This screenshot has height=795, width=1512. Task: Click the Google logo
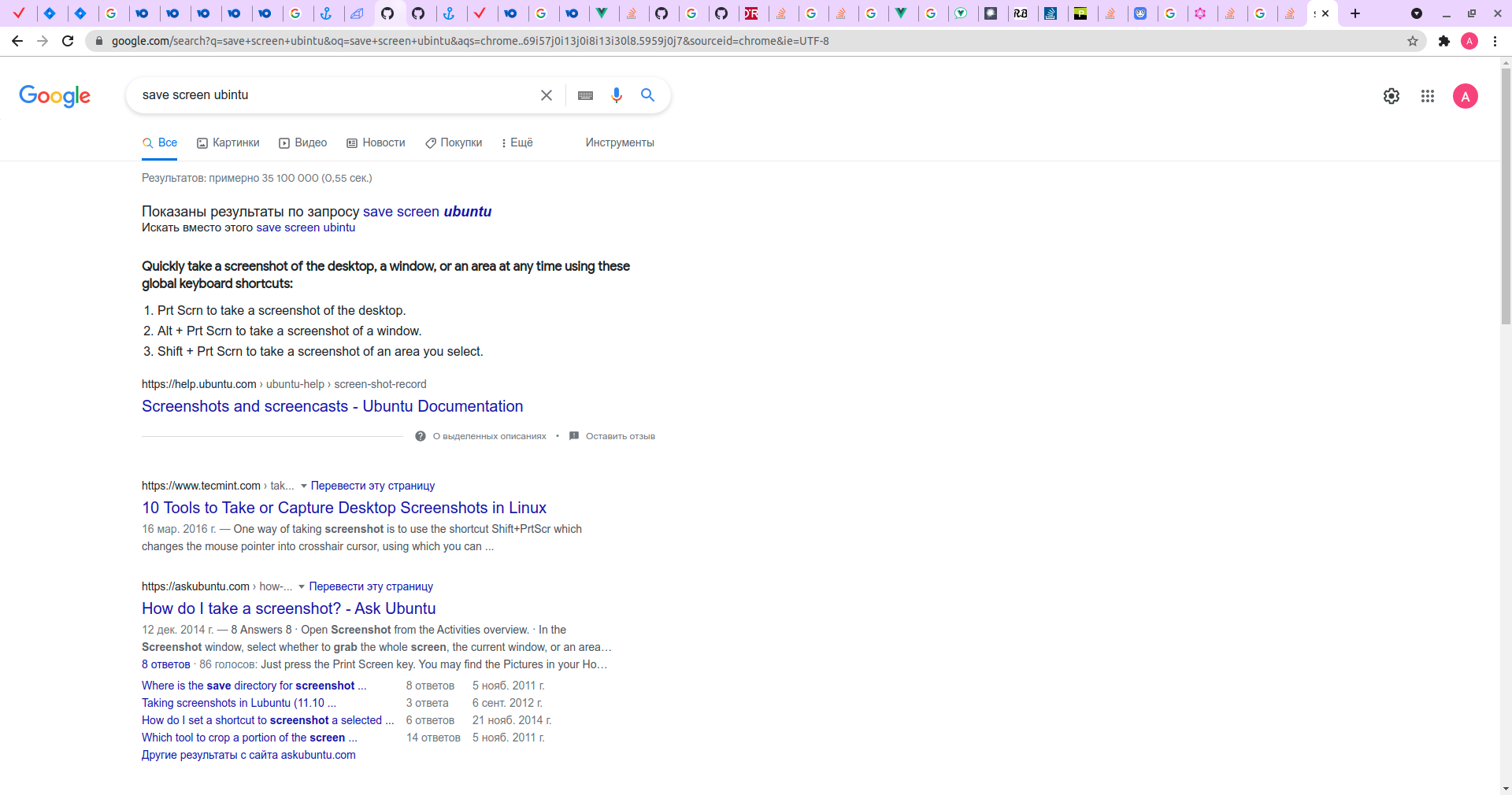click(55, 96)
